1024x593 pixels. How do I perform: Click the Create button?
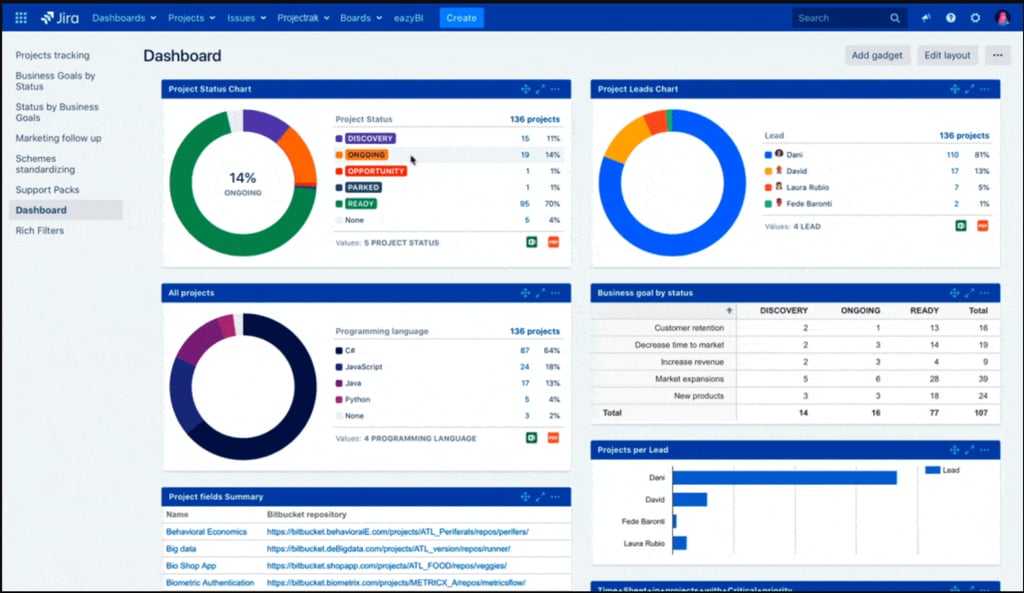[x=461, y=17]
